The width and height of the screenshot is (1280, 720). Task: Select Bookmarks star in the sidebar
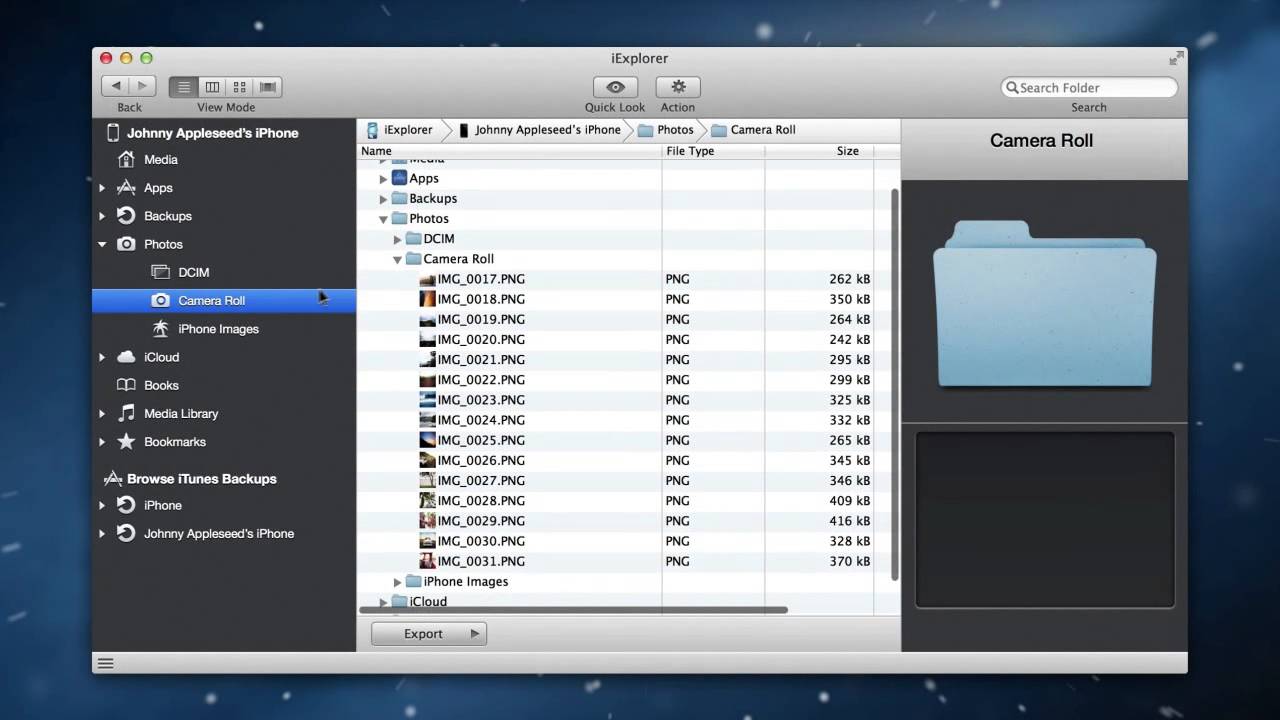126,441
